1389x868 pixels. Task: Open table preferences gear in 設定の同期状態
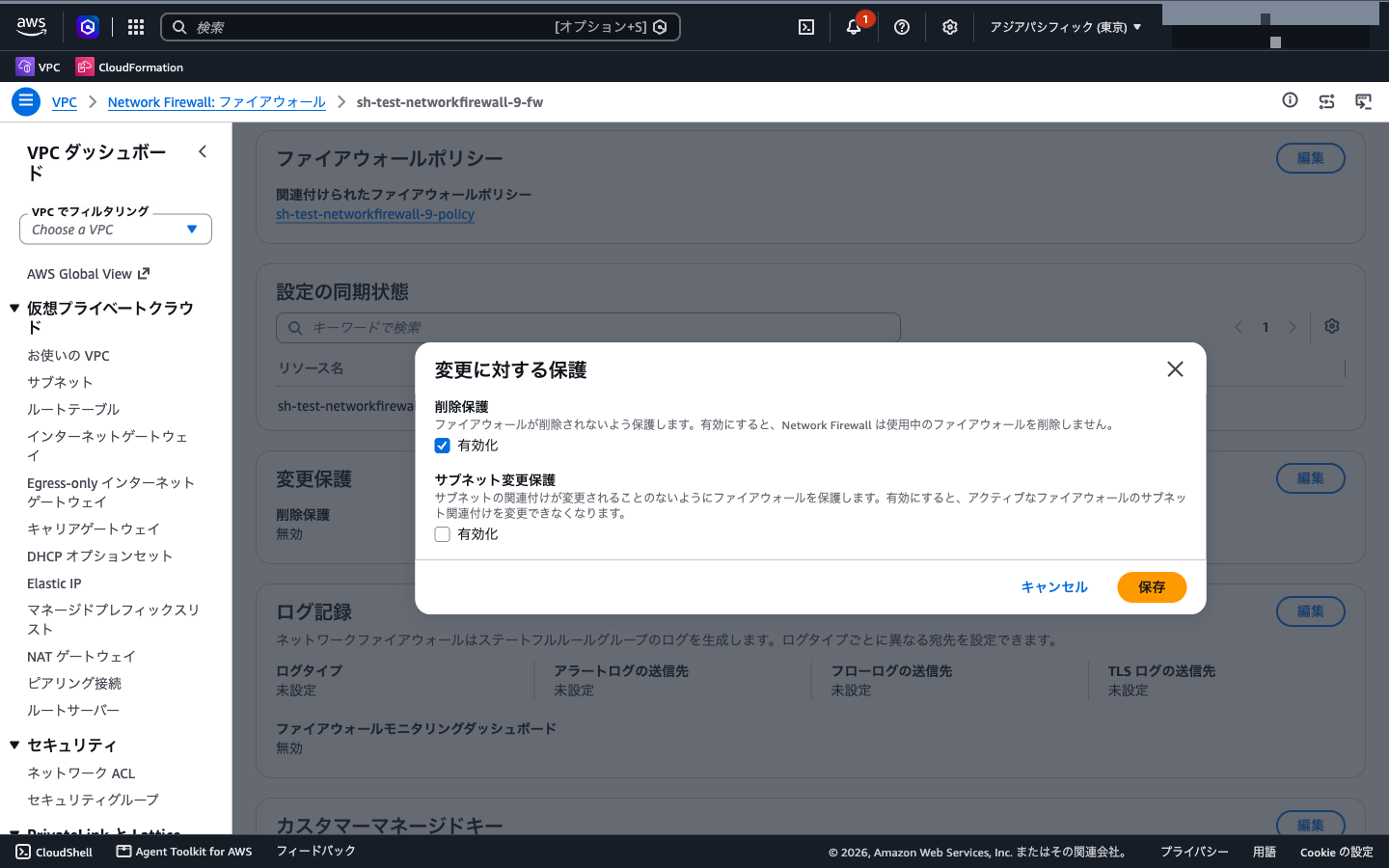[1332, 326]
